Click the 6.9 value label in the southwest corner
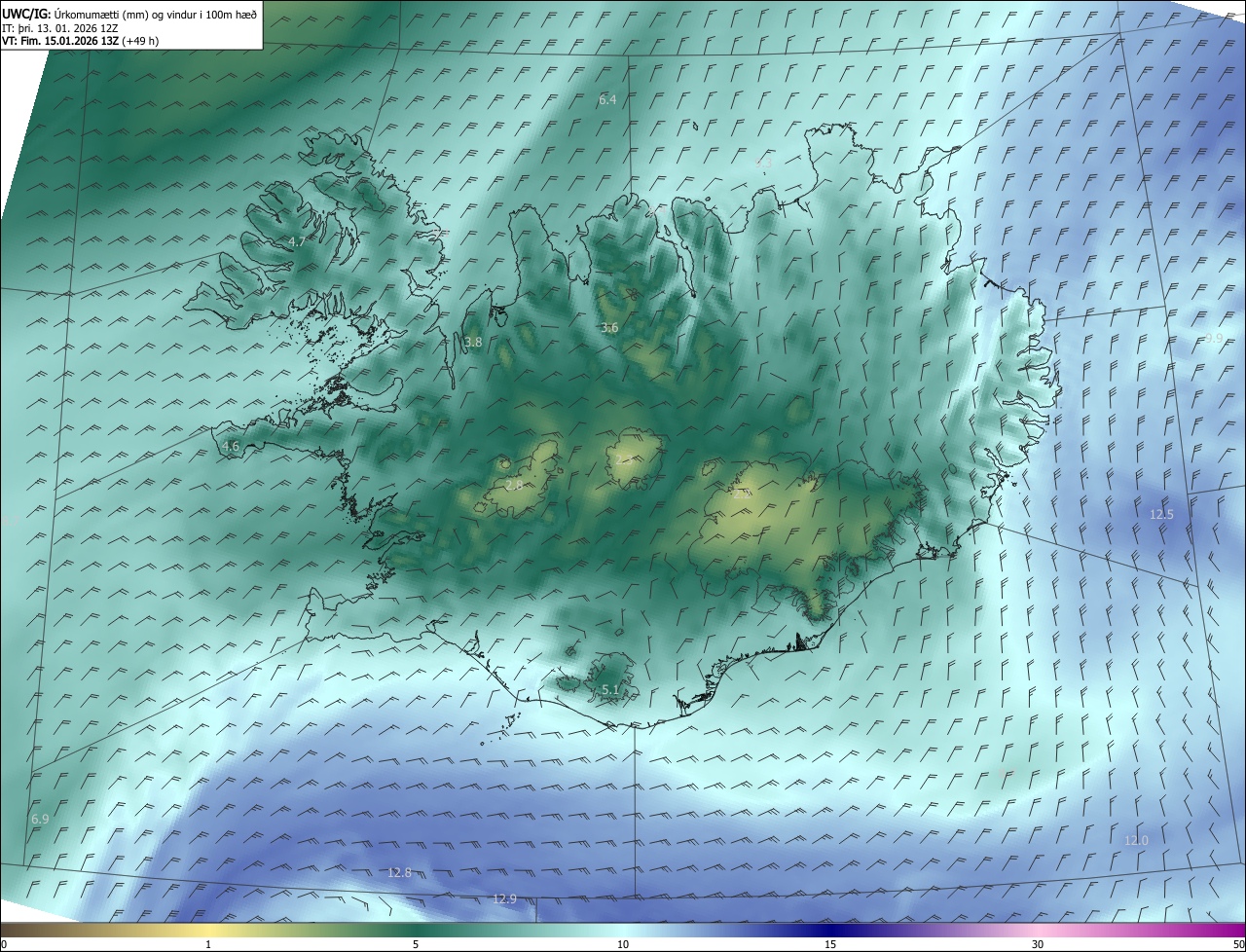The height and width of the screenshot is (952, 1246). tap(40, 820)
